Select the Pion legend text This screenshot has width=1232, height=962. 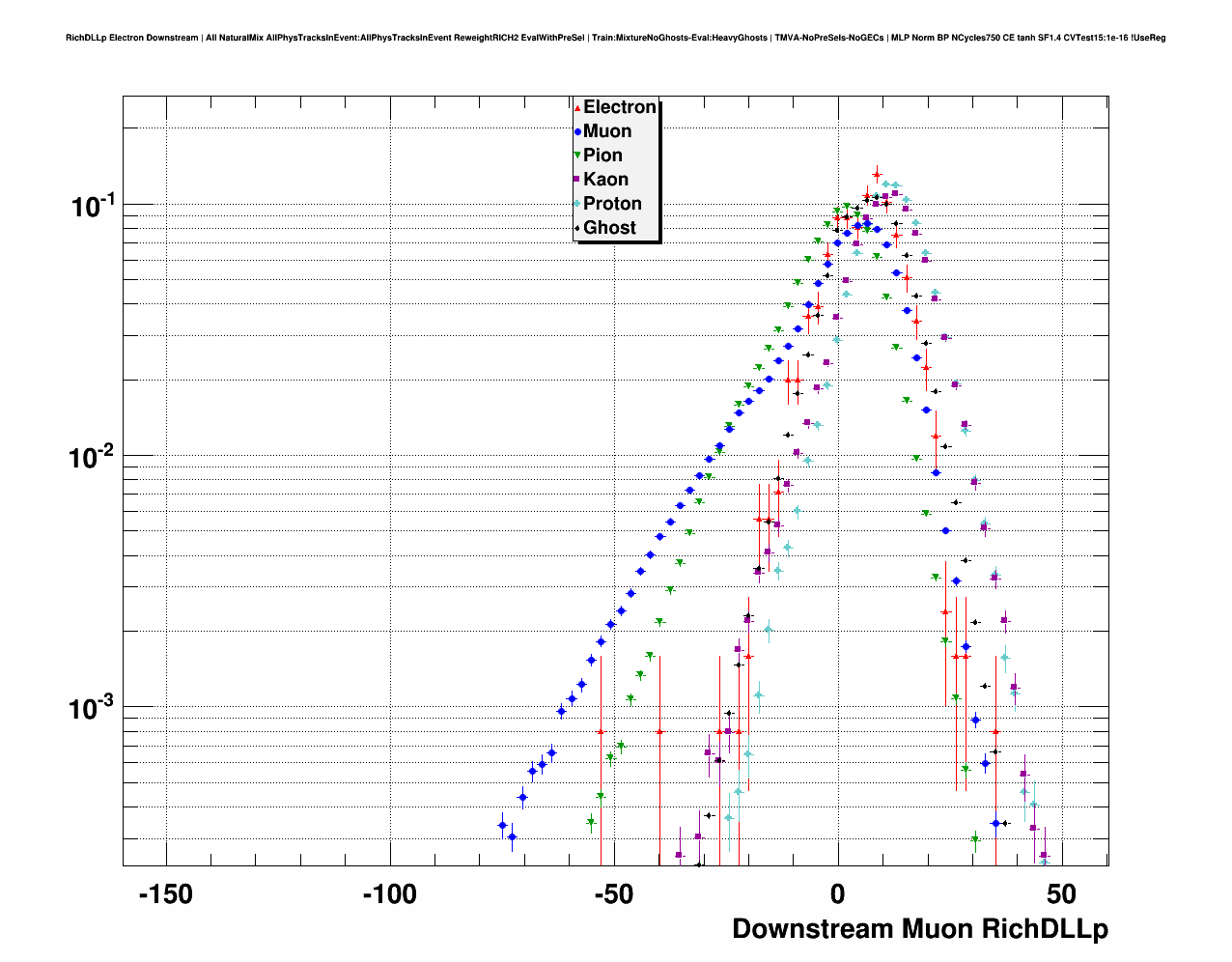click(x=602, y=156)
